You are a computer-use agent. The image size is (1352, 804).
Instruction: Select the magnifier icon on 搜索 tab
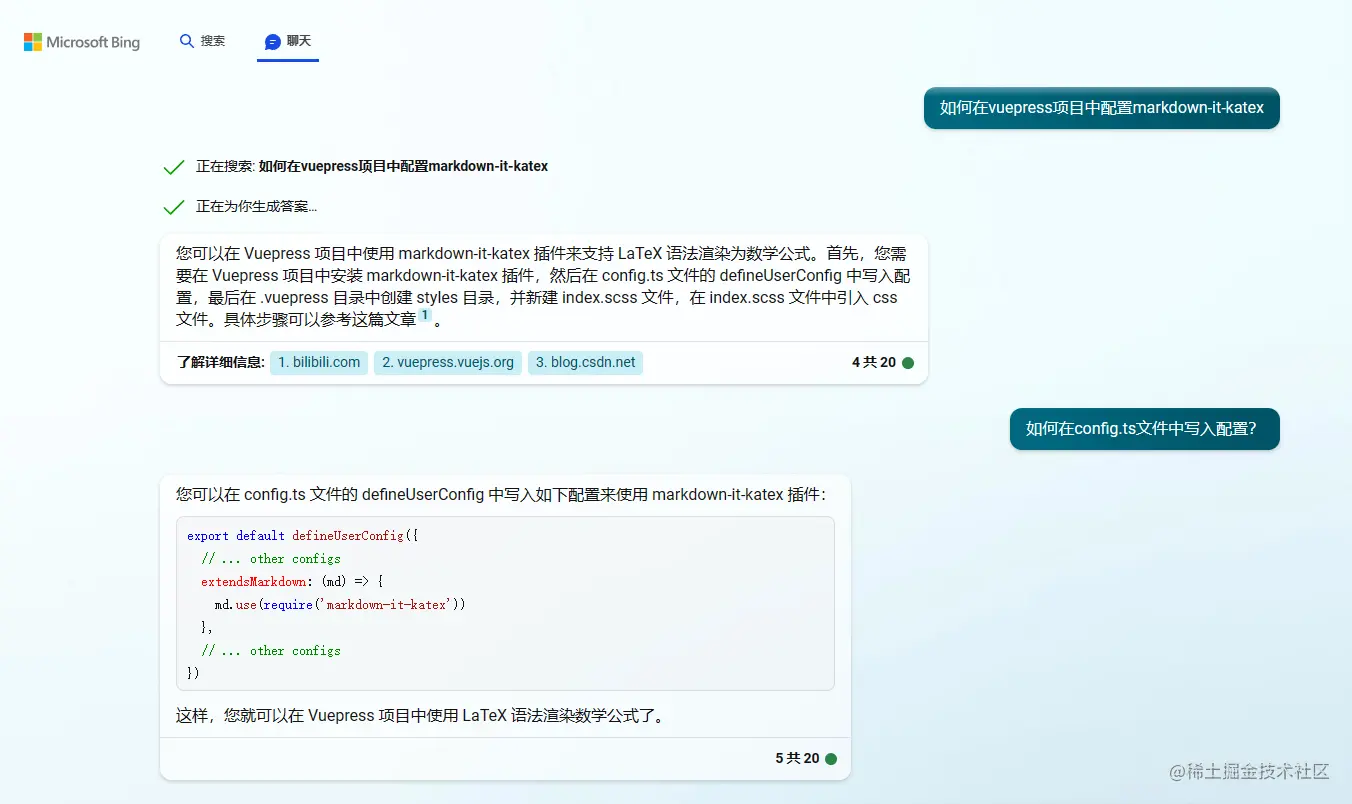pos(187,41)
